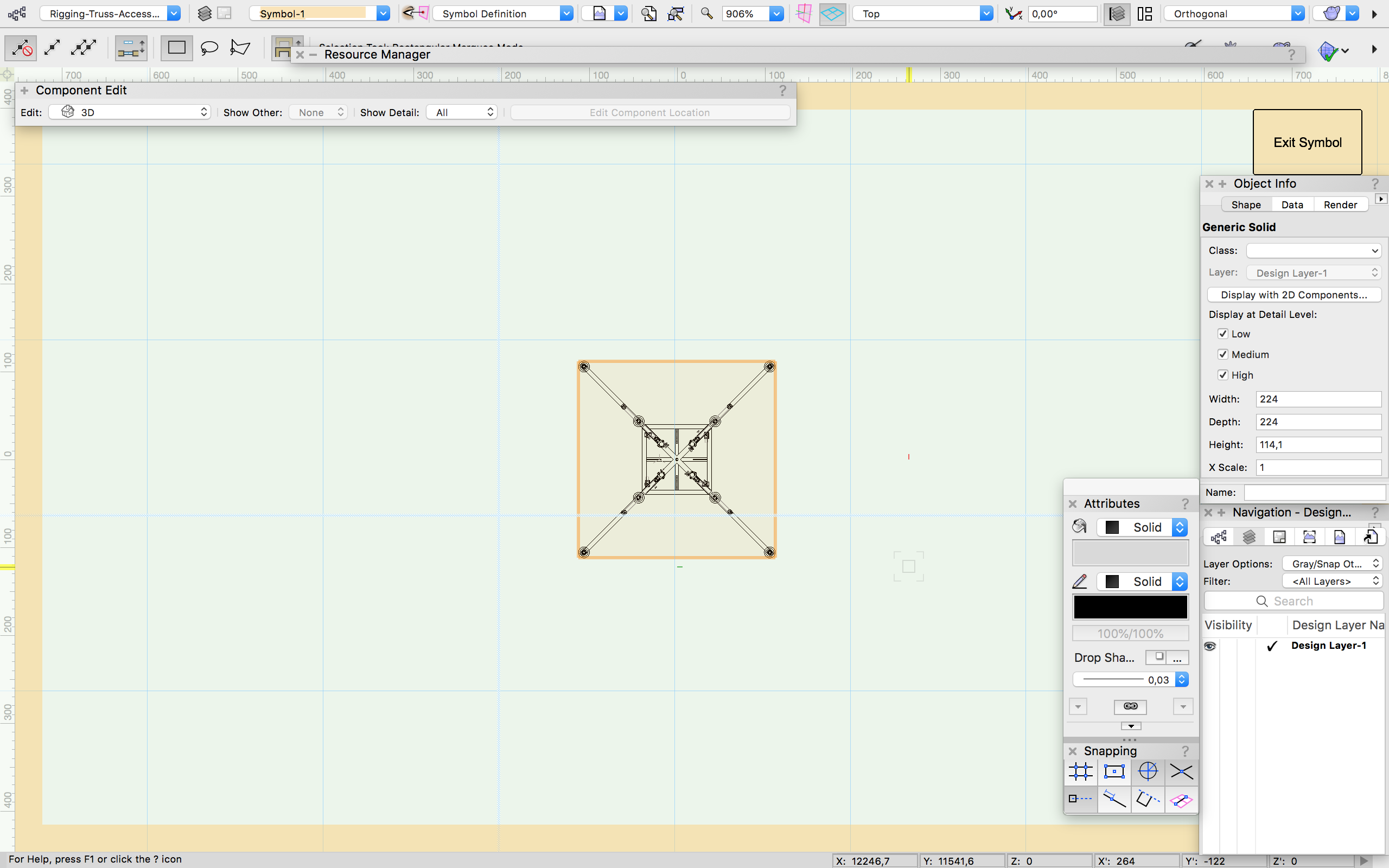Toggle Snap to Object in Snapping palette
Viewport: 1389px width, 868px height.
[1114, 771]
